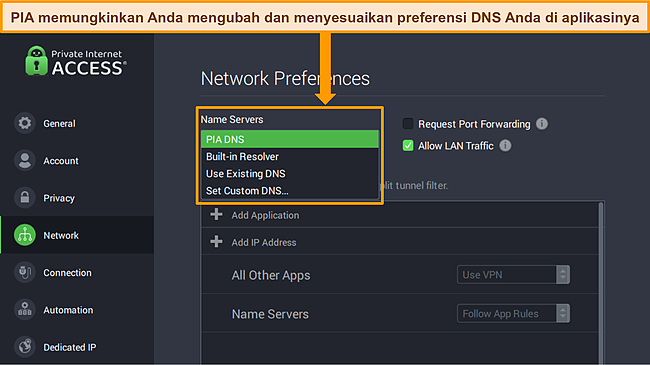Enable Request Port Forwarding checkbox
The height and width of the screenshot is (365, 650).
coord(408,124)
